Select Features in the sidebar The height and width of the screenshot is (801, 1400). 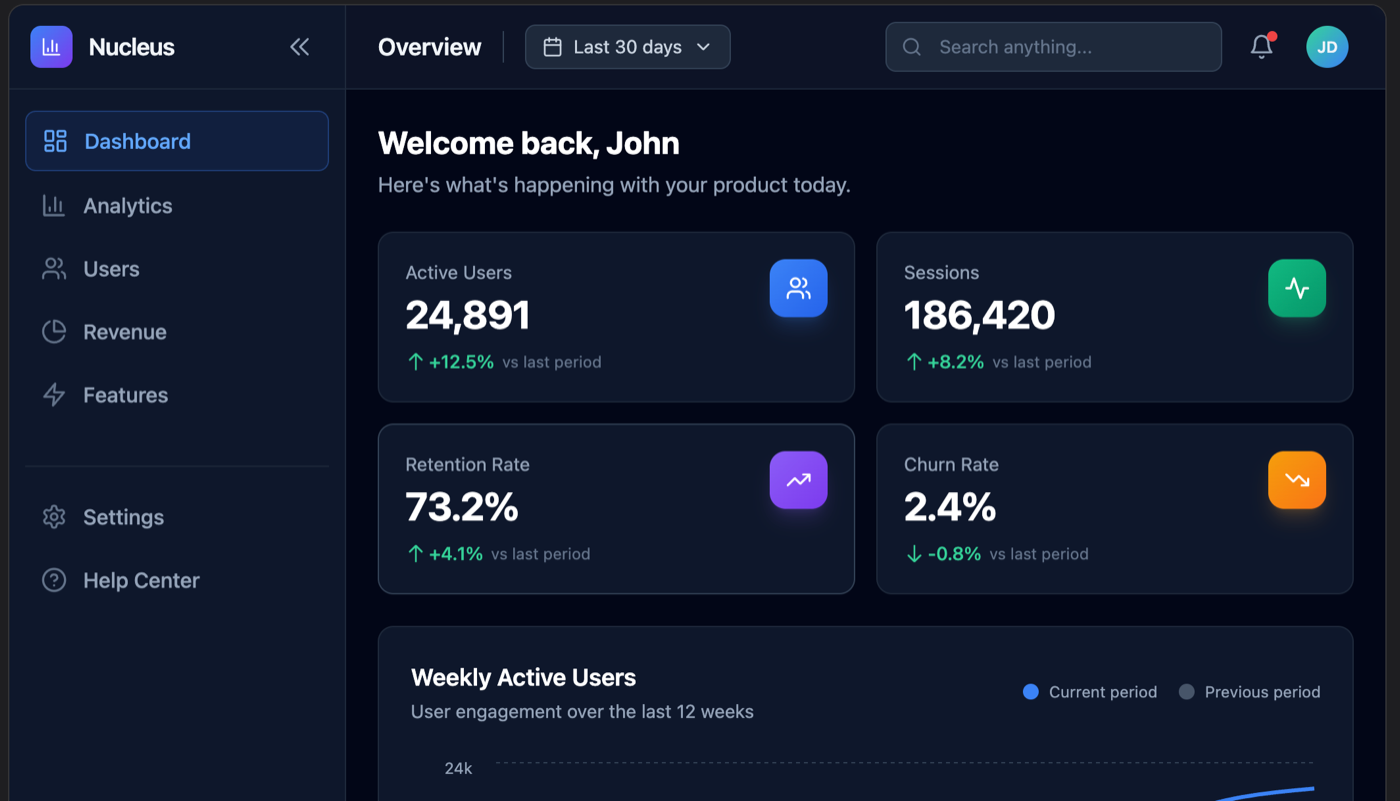coord(177,395)
